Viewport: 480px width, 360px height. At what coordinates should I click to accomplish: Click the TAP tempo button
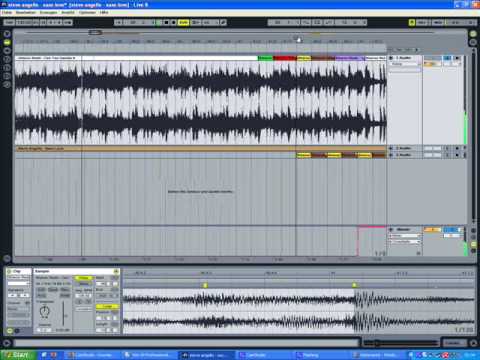(9, 22)
